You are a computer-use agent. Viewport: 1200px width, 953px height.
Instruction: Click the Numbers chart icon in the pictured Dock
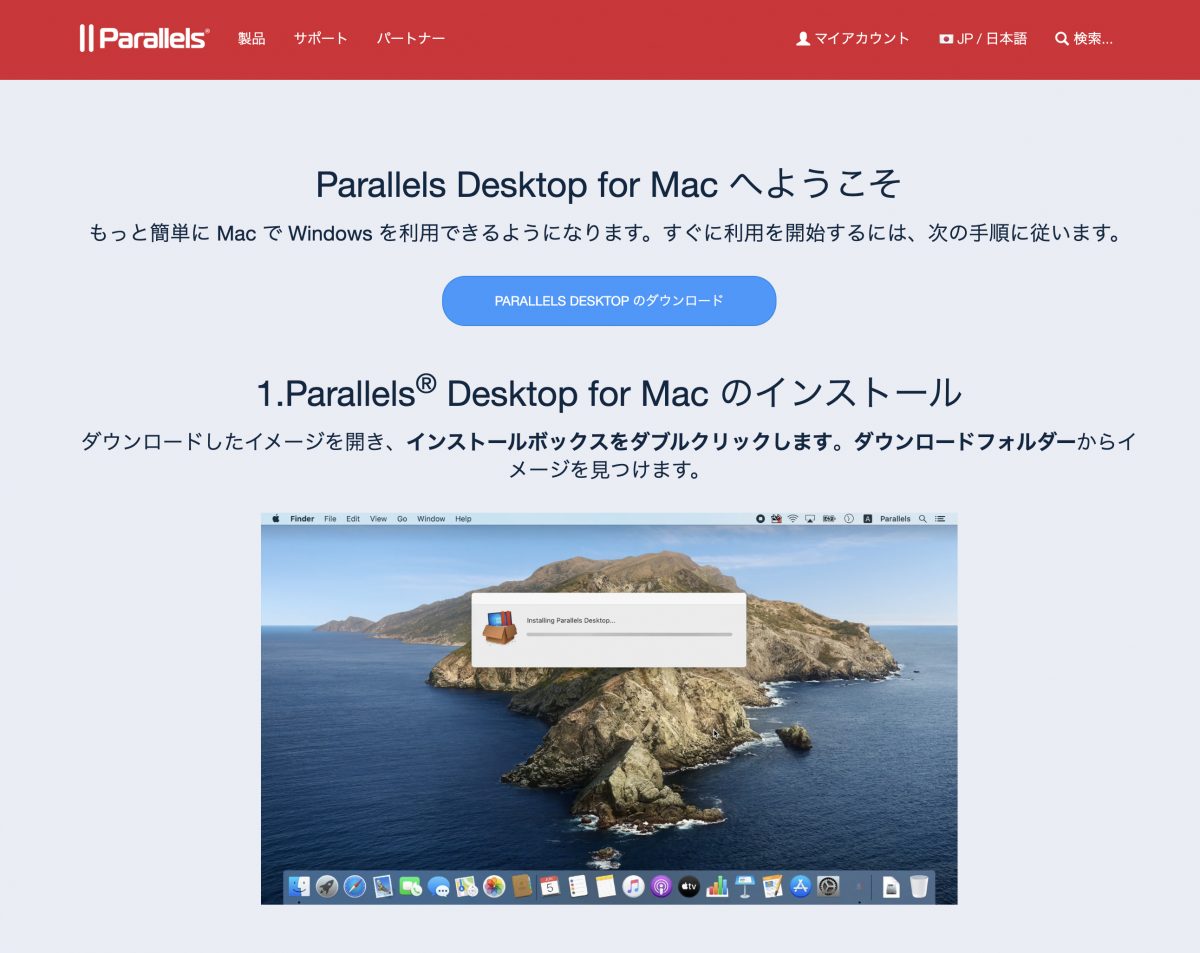click(716, 886)
